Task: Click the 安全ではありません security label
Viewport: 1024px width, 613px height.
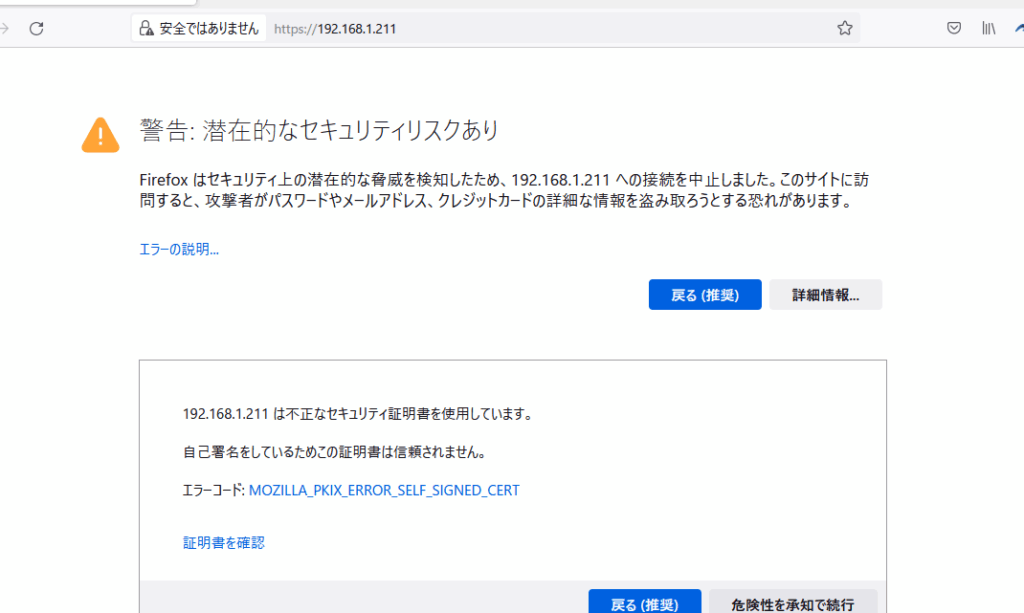Action: (209, 28)
